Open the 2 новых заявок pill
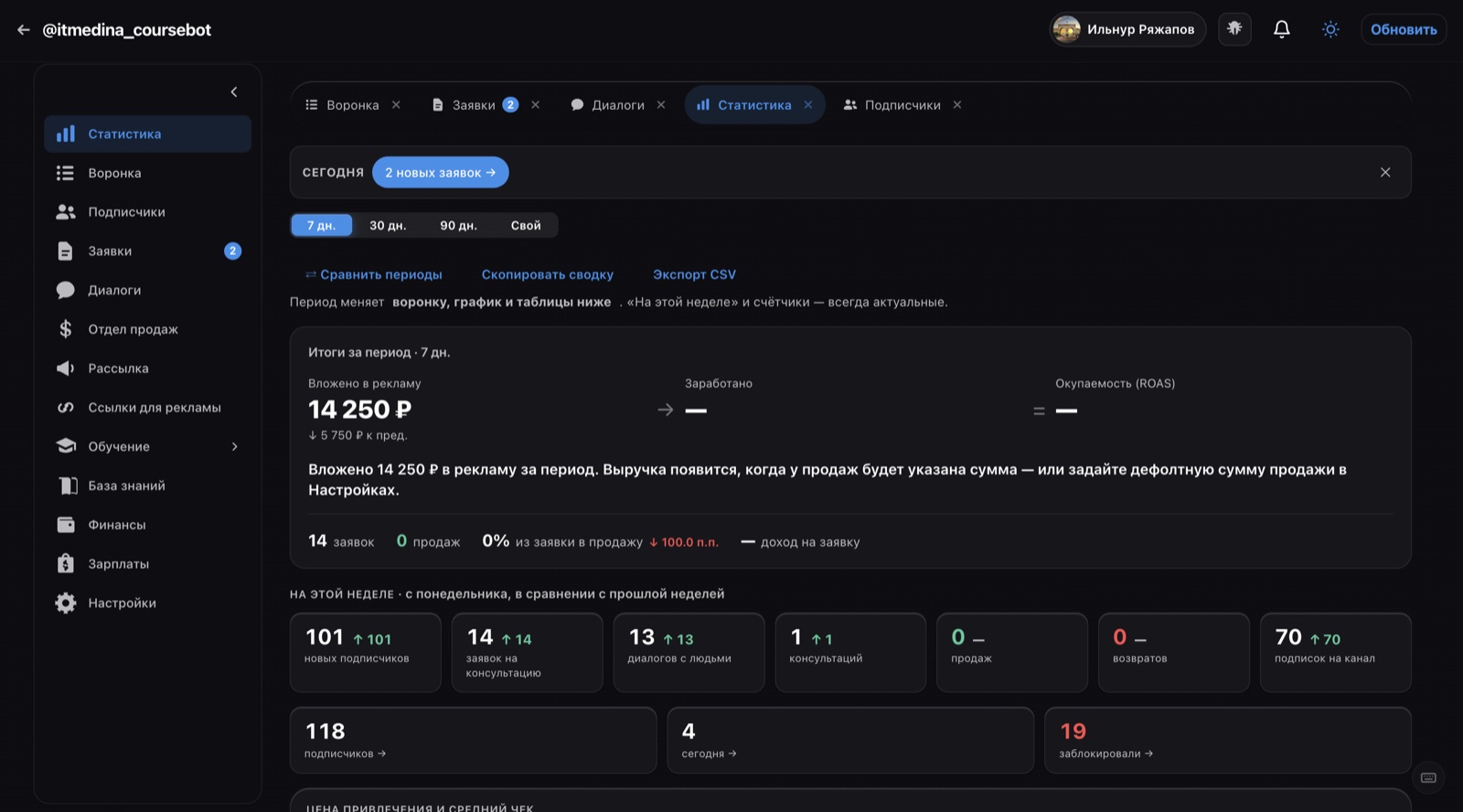Viewport: 1463px width, 812px height. tap(441, 172)
